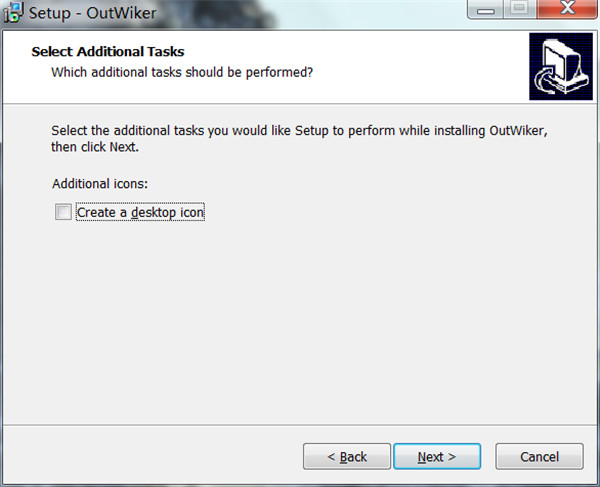Click 'Which additional tasks should be performed?' subtitle
The width and height of the screenshot is (600, 487).
pos(182,72)
